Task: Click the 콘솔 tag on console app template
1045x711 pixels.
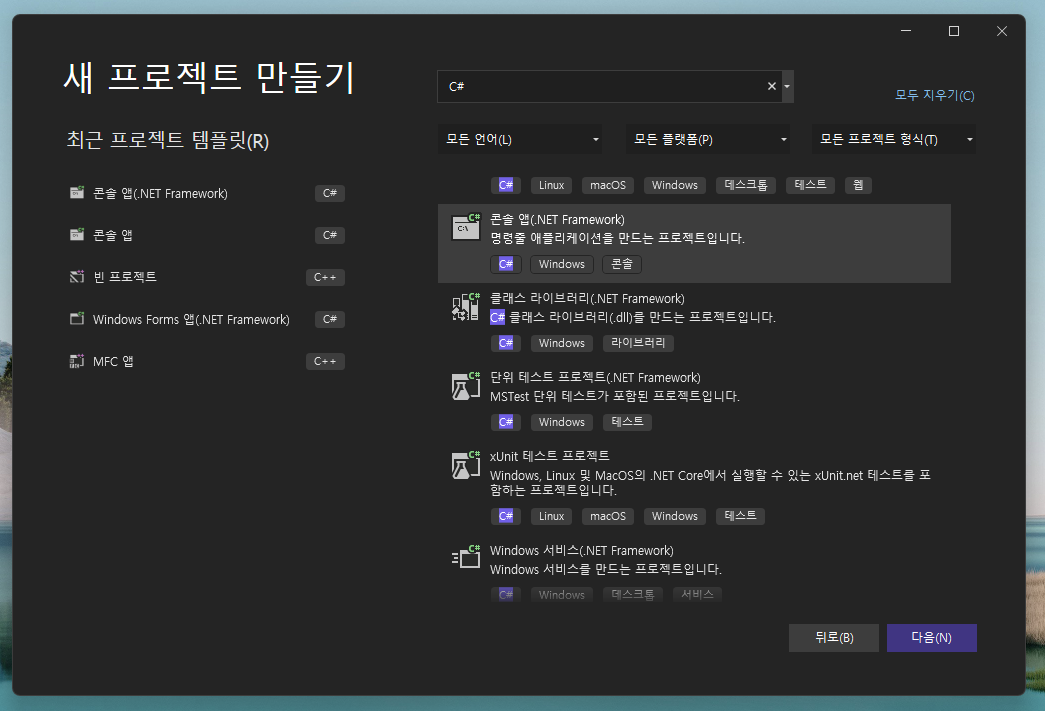Action: coord(622,264)
